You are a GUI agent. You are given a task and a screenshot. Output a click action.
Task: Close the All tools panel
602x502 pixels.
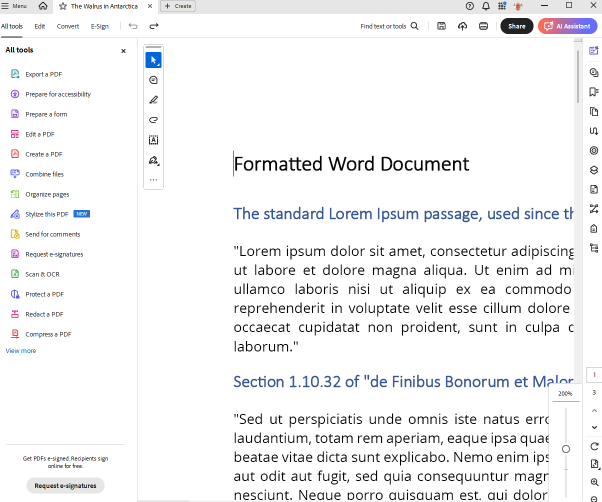tap(123, 51)
